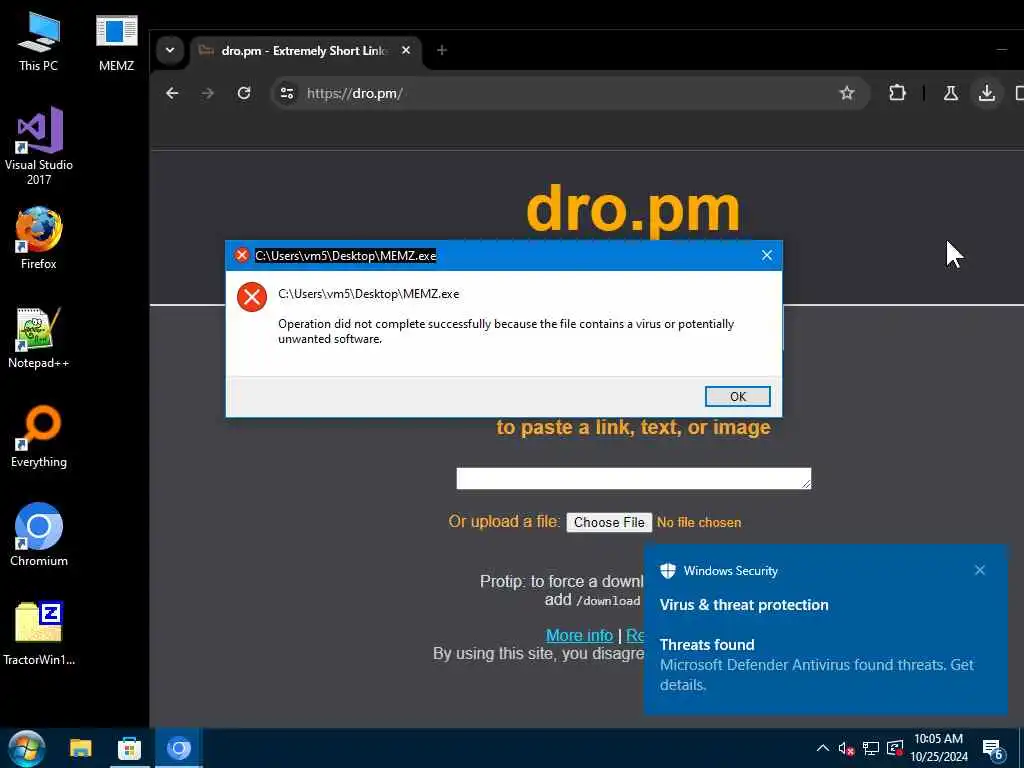Click the browser back arrow
This screenshot has width=1024, height=768.
pos(172,93)
